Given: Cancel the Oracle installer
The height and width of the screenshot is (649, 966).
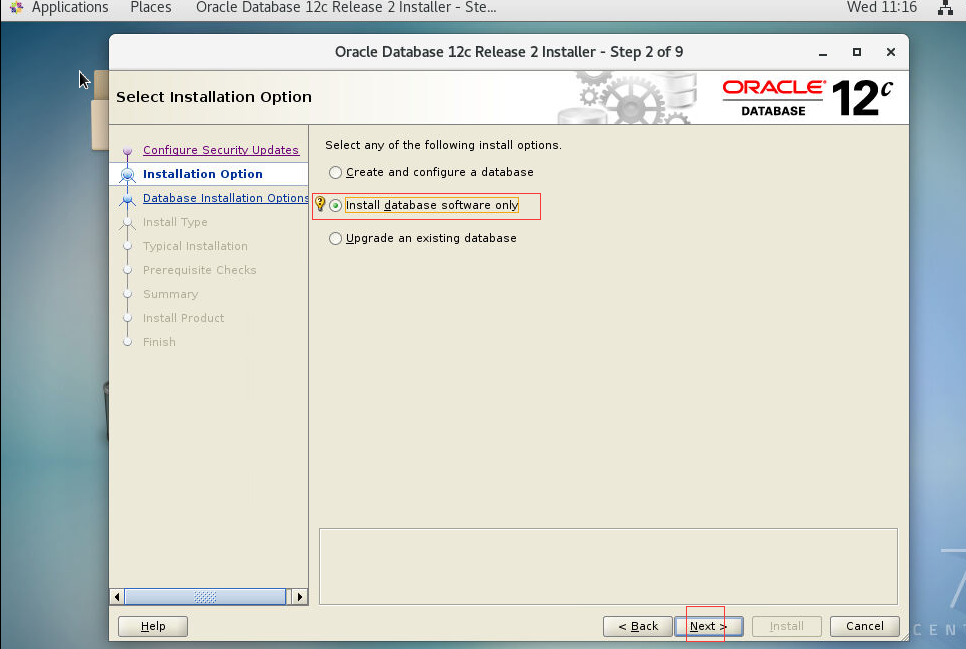Looking at the screenshot, I should (864, 626).
